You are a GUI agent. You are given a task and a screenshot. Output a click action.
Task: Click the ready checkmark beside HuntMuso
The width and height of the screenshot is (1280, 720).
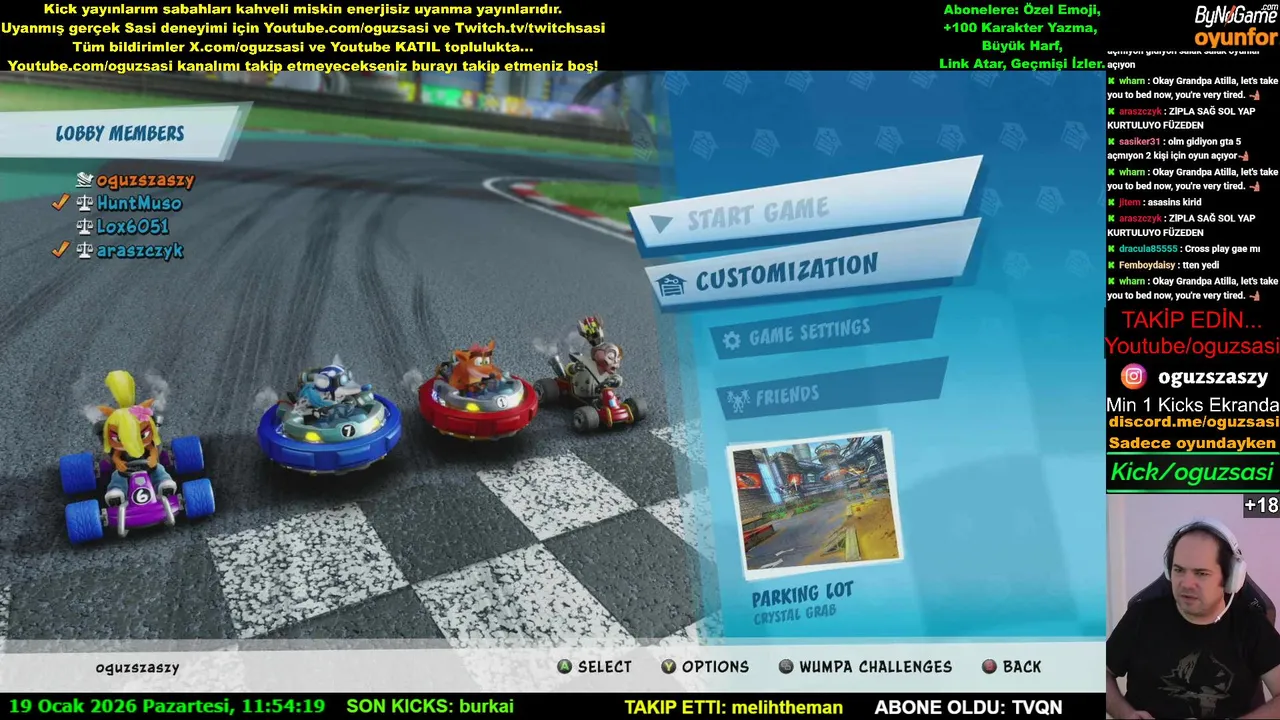[x=60, y=203]
